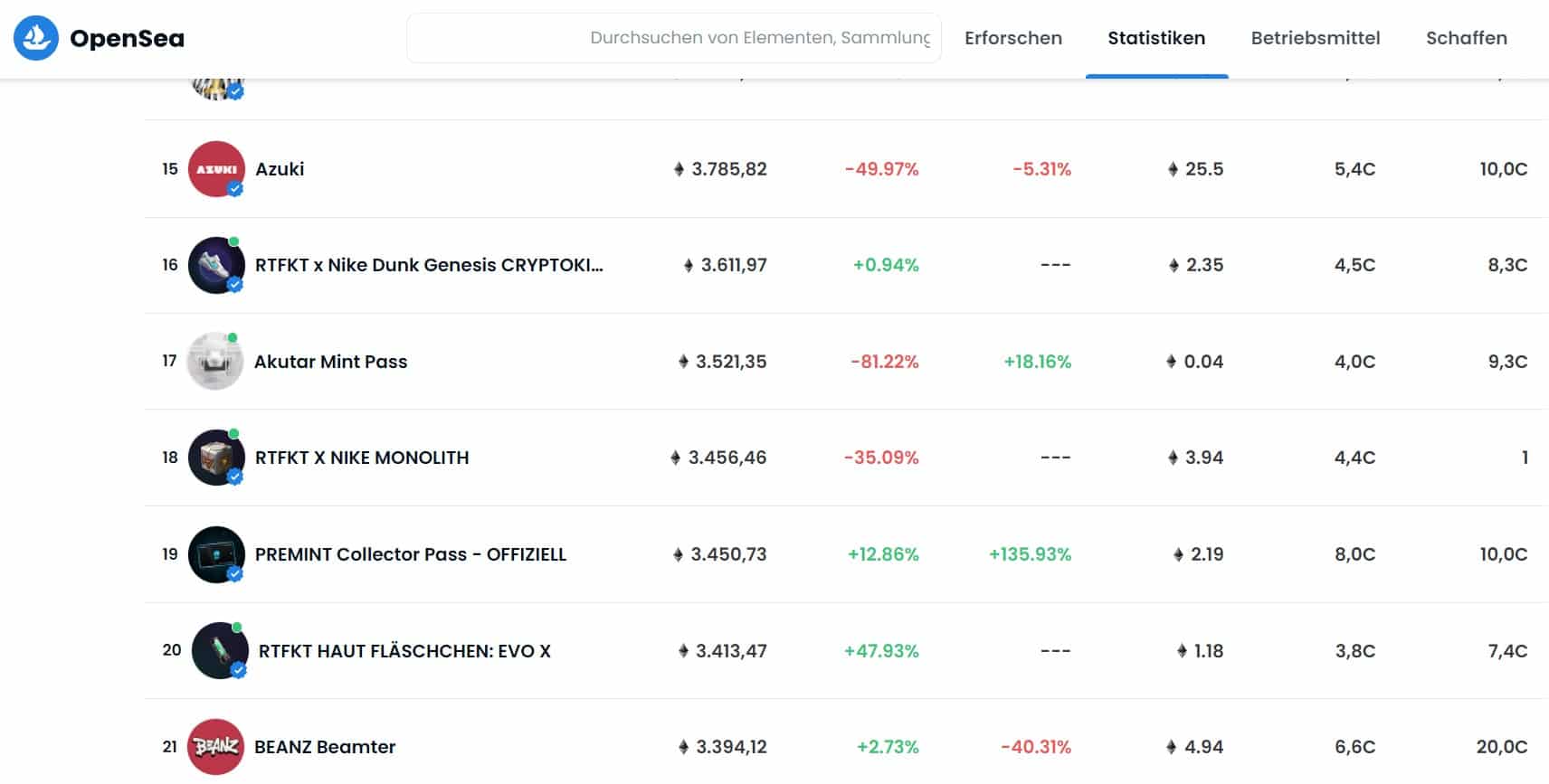
Task: Click rank number 21
Action: click(170, 747)
